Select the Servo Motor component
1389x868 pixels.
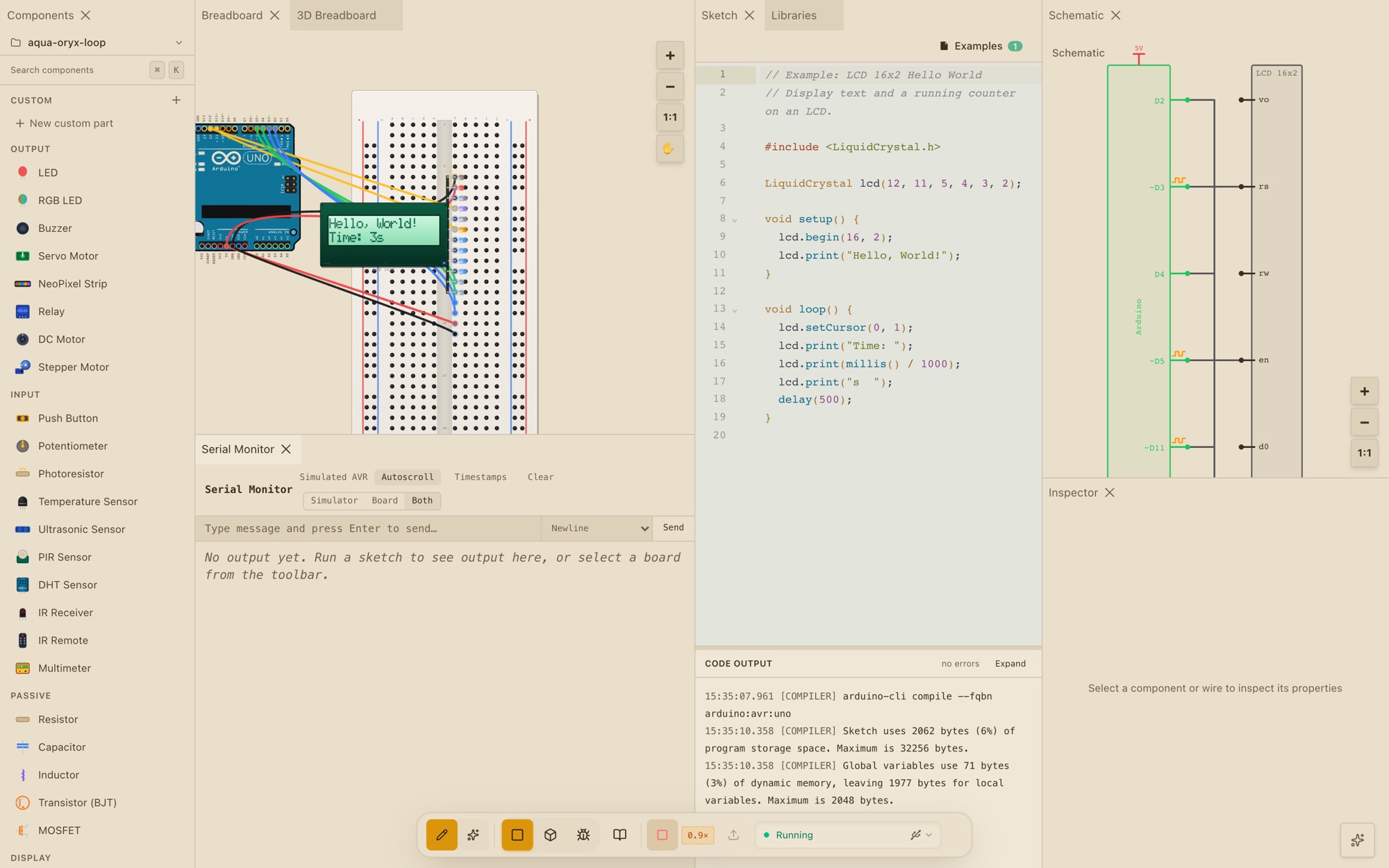point(97,256)
